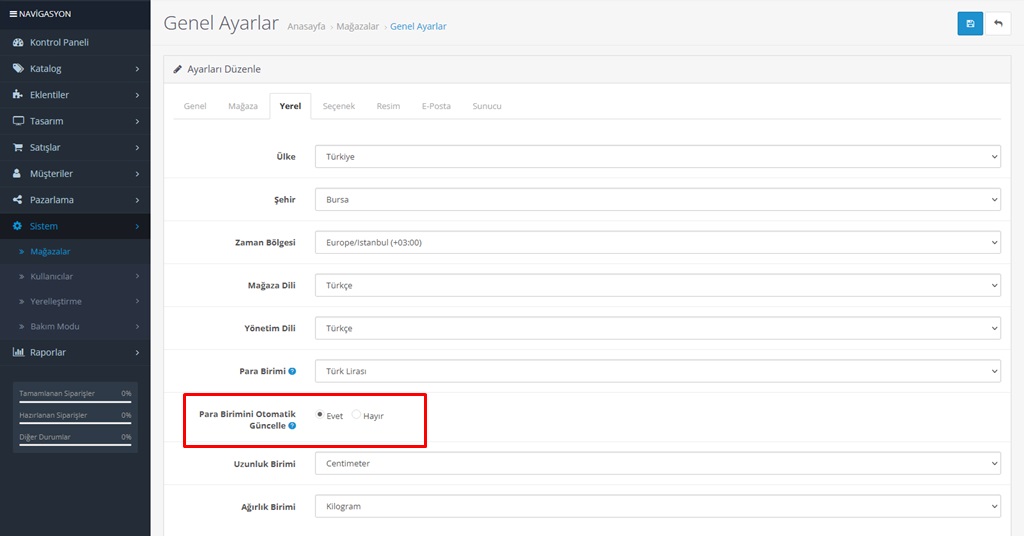Expand the Eklentiler menu chevron
This screenshot has width=1024, height=536.
[137, 95]
